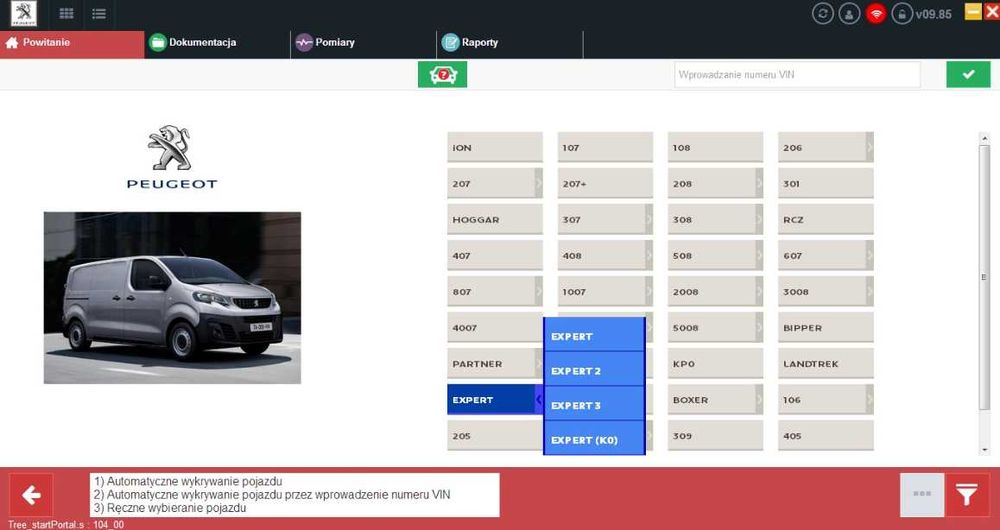
Task: Expand the 807 model variants arrow
Action: click(539, 291)
